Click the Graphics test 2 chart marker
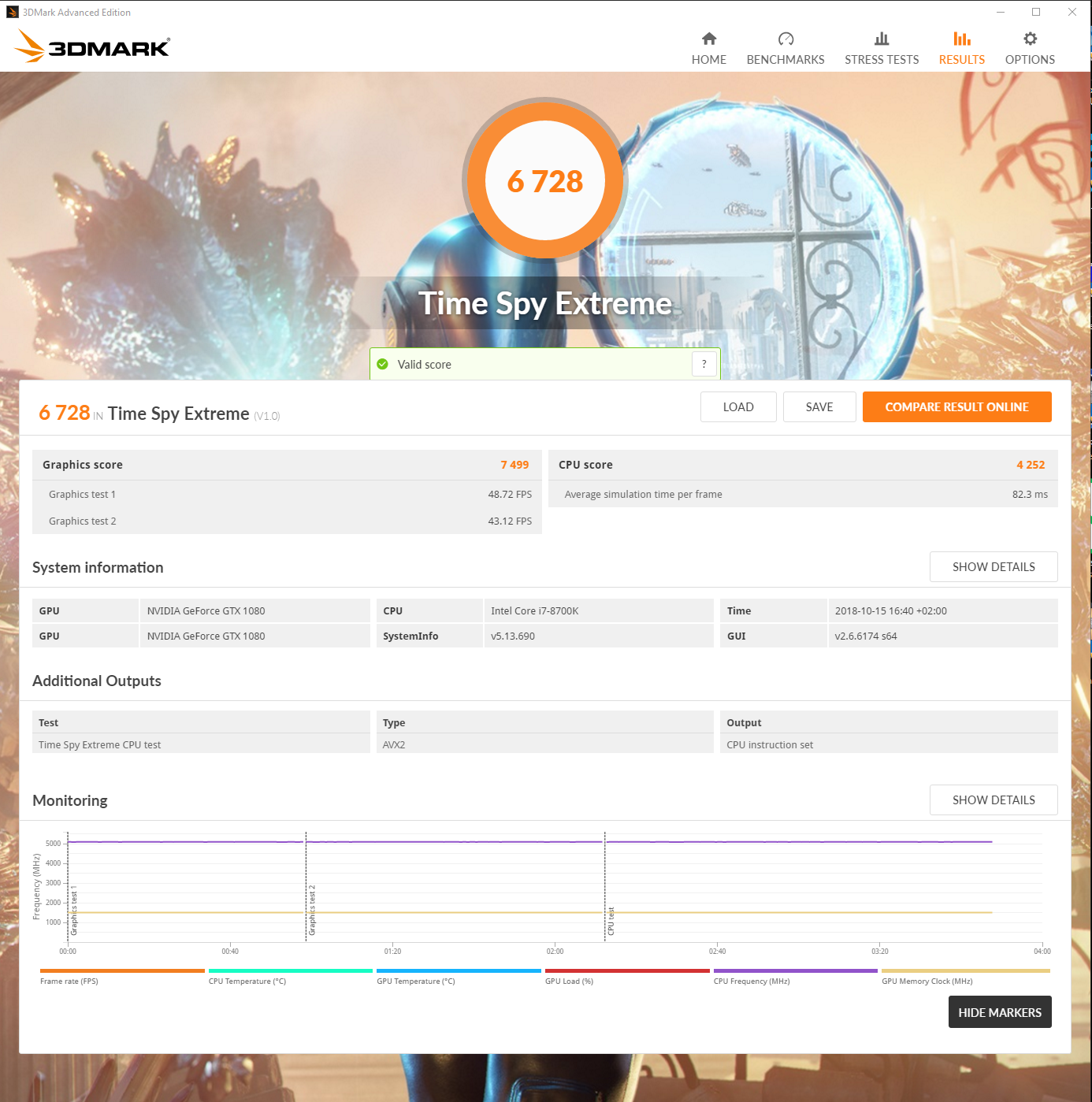The width and height of the screenshot is (1092, 1102). 312,911
